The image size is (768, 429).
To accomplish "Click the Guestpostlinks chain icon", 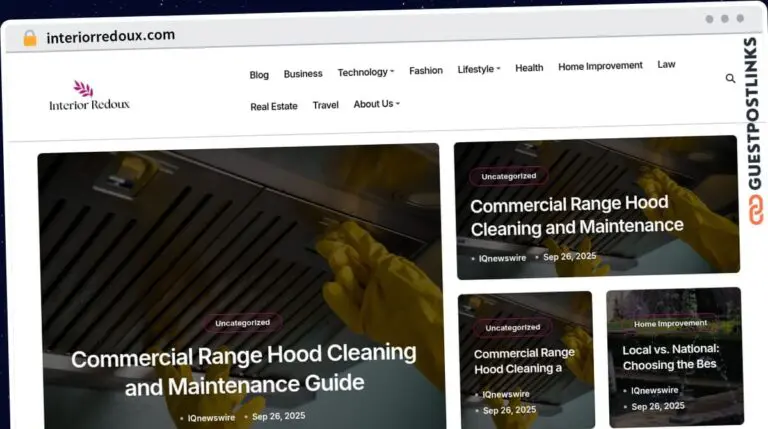I will click(756, 210).
